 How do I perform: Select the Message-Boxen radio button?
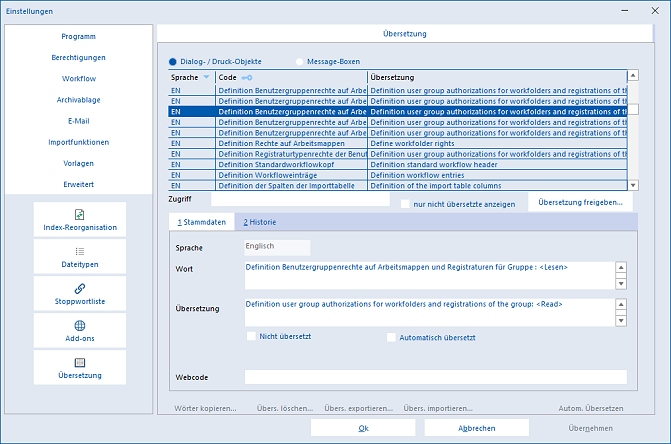(300, 61)
